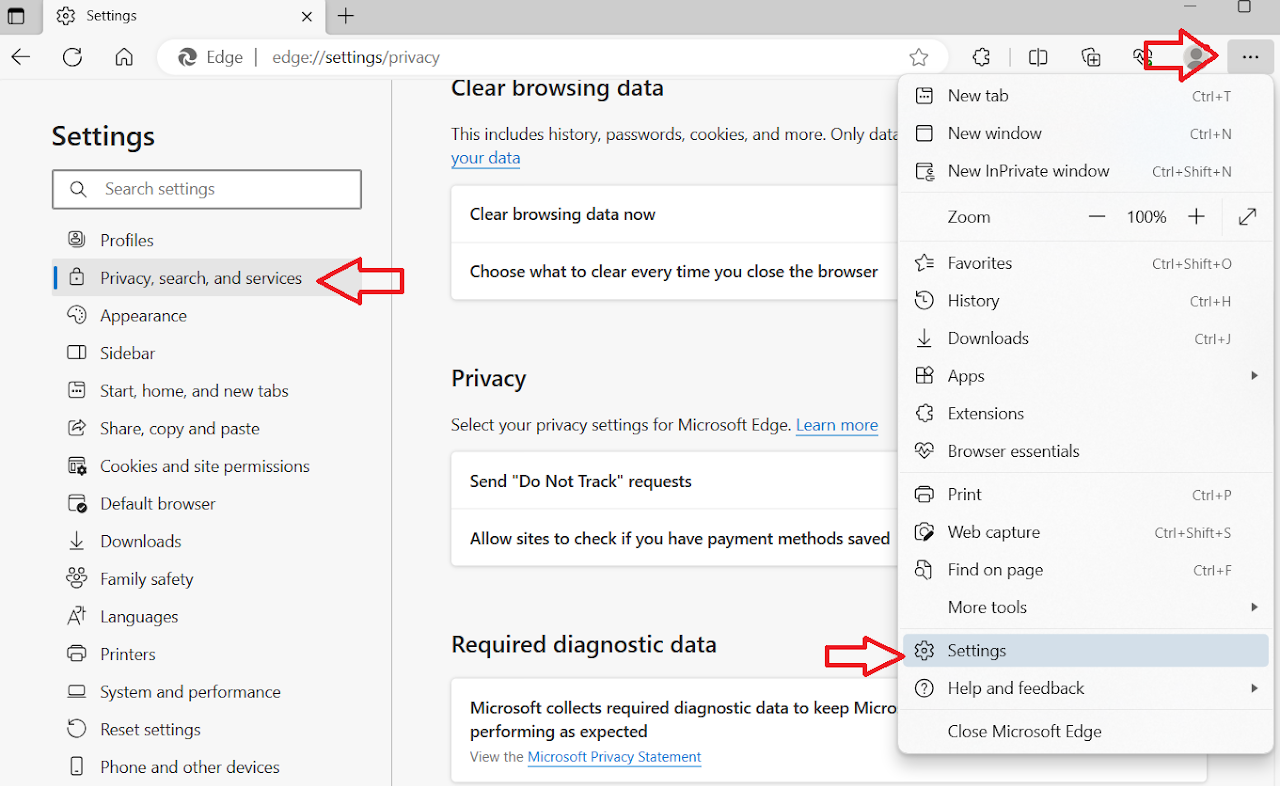The width and height of the screenshot is (1280, 786).
Task: Go back using the back arrow icon
Action: pyautogui.click(x=20, y=57)
